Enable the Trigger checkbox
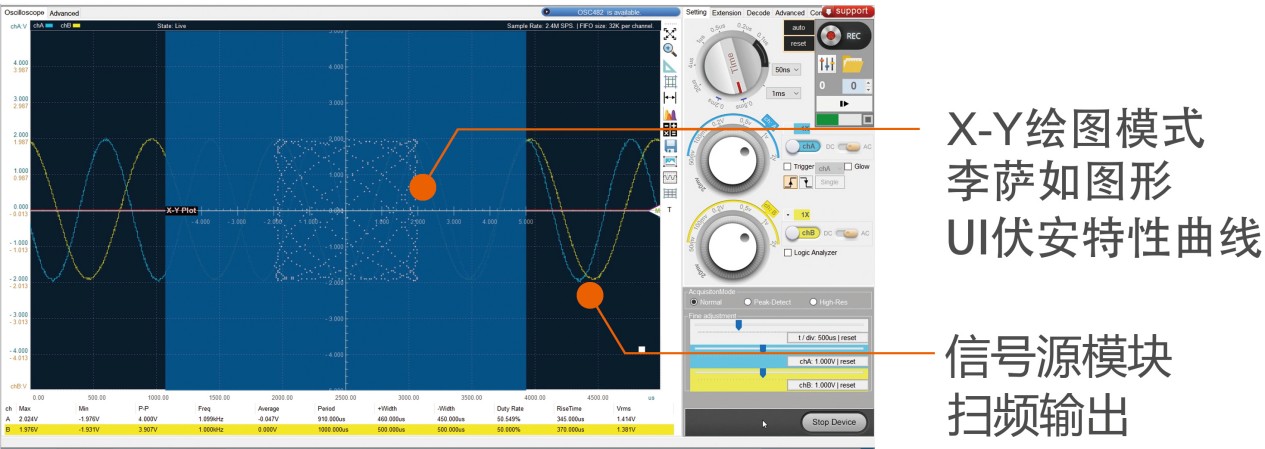Viewport: 1265px width, 449px height. tap(788, 167)
